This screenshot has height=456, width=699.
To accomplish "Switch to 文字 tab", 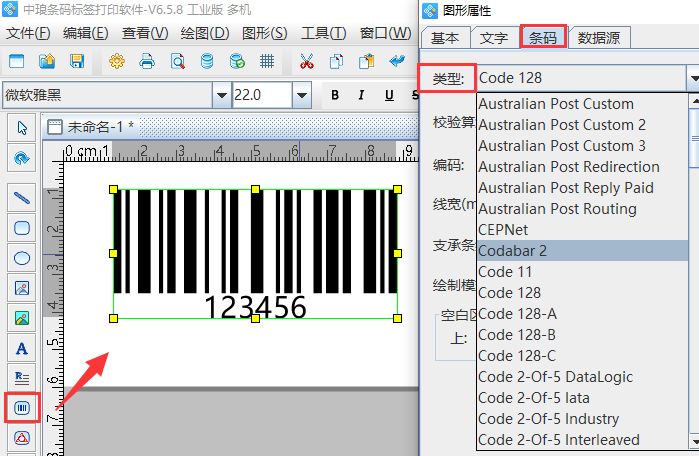I will [494, 37].
